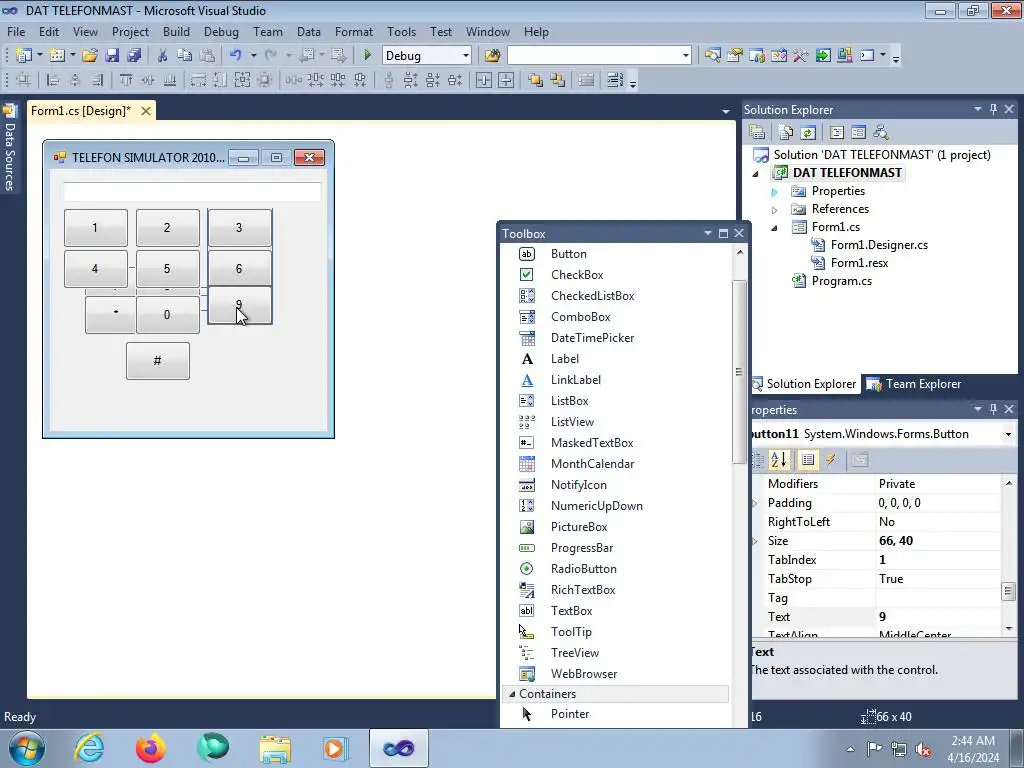This screenshot has height=768, width=1024.
Task: Click button 0 on the form
Action: [x=167, y=315]
